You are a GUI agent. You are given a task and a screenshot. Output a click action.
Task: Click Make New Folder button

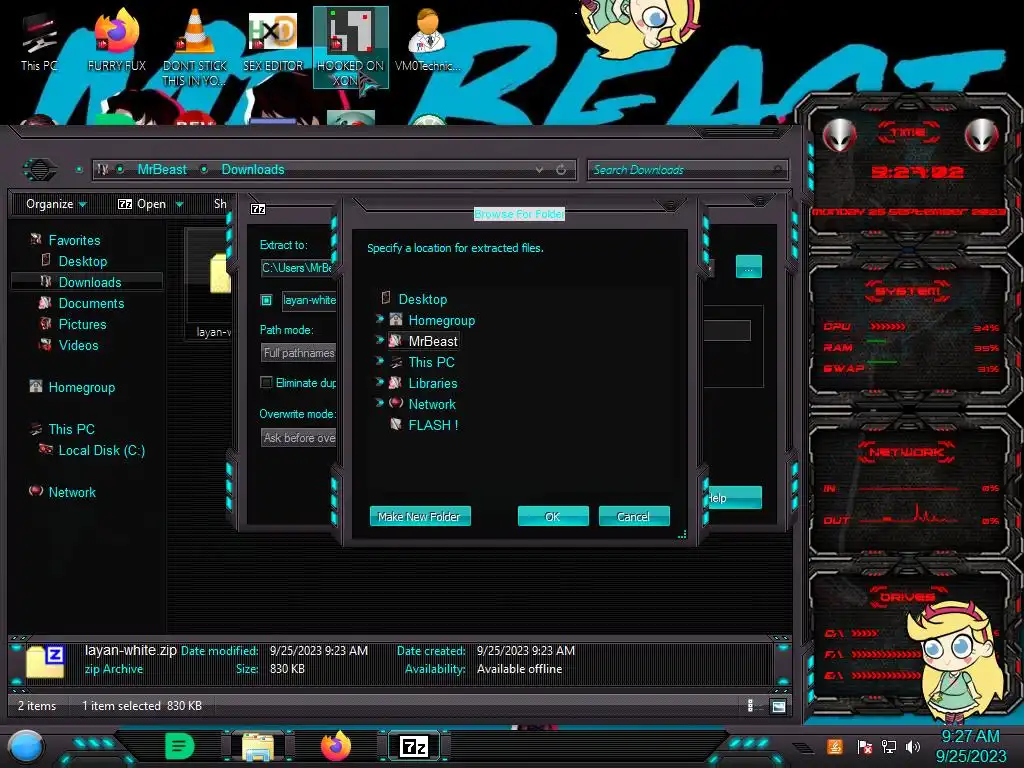[x=420, y=516]
